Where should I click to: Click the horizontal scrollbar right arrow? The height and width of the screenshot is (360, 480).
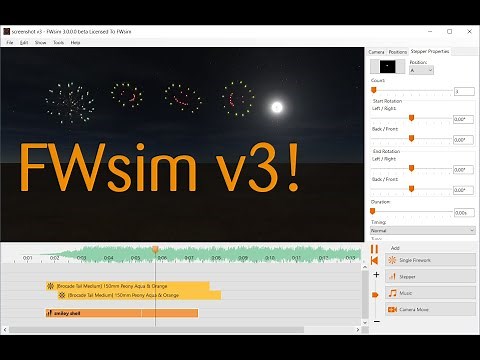click(358, 330)
